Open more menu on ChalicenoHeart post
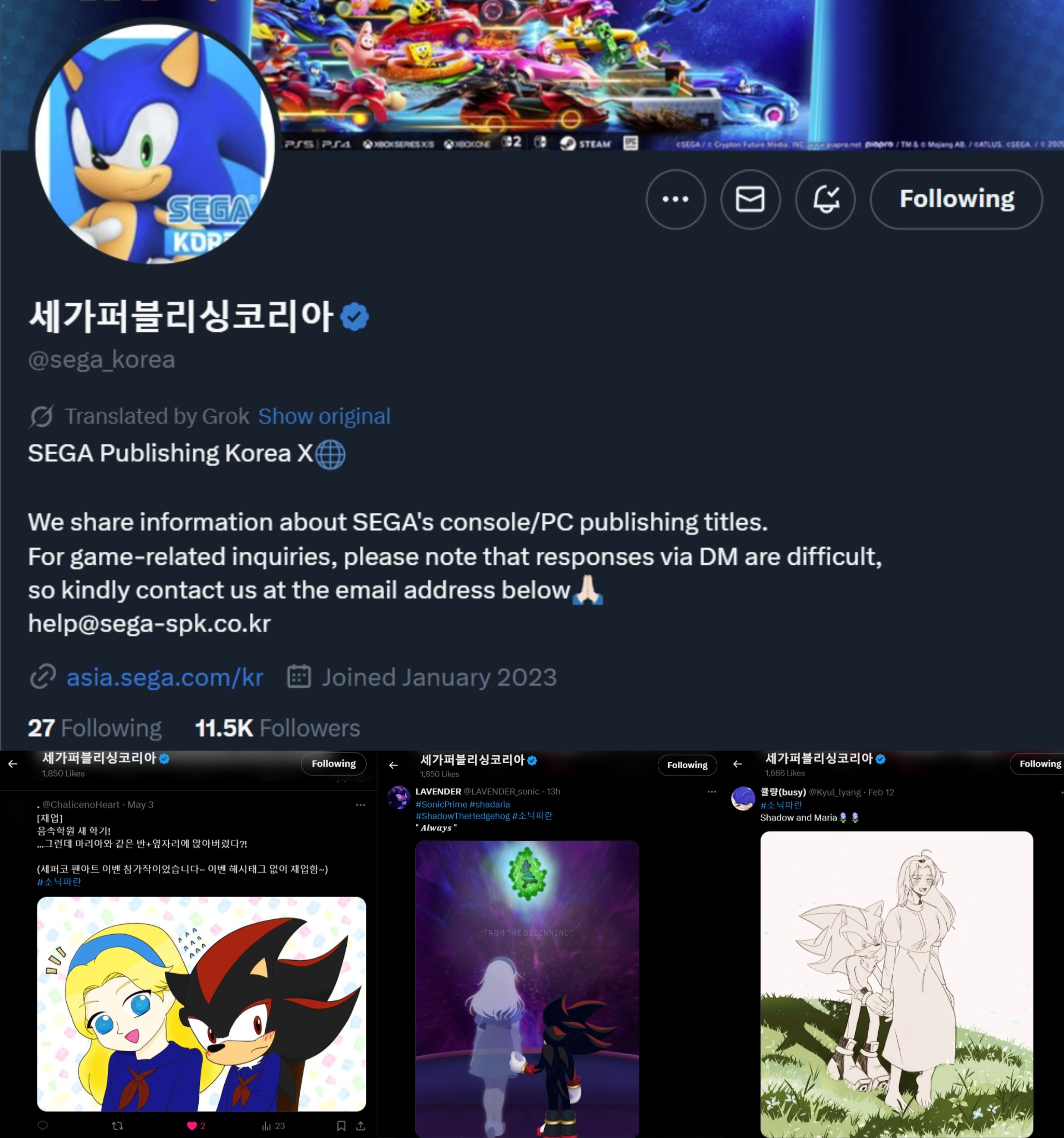The image size is (1064, 1138). 361,805
